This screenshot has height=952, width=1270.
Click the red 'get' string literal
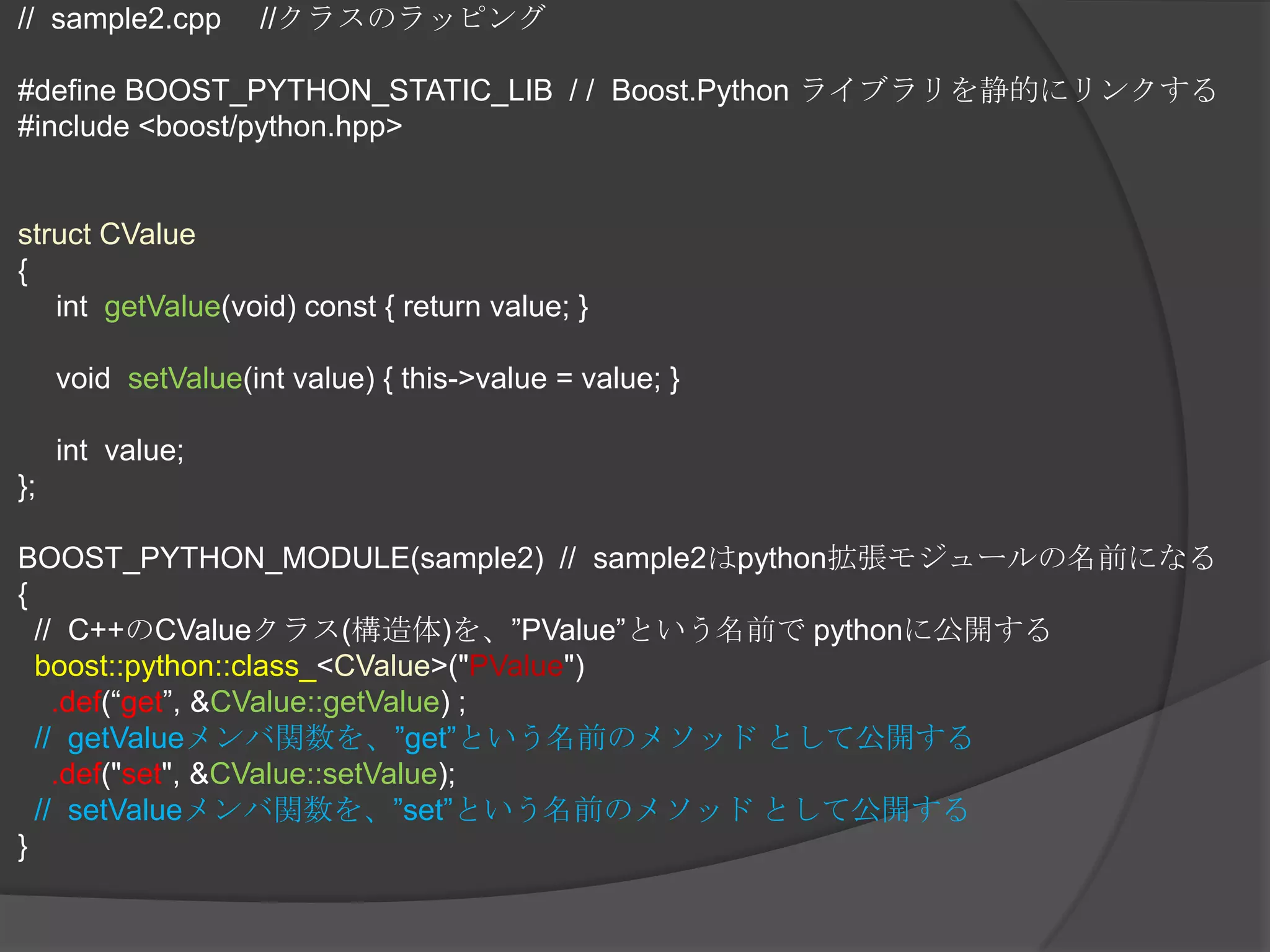click(x=141, y=703)
